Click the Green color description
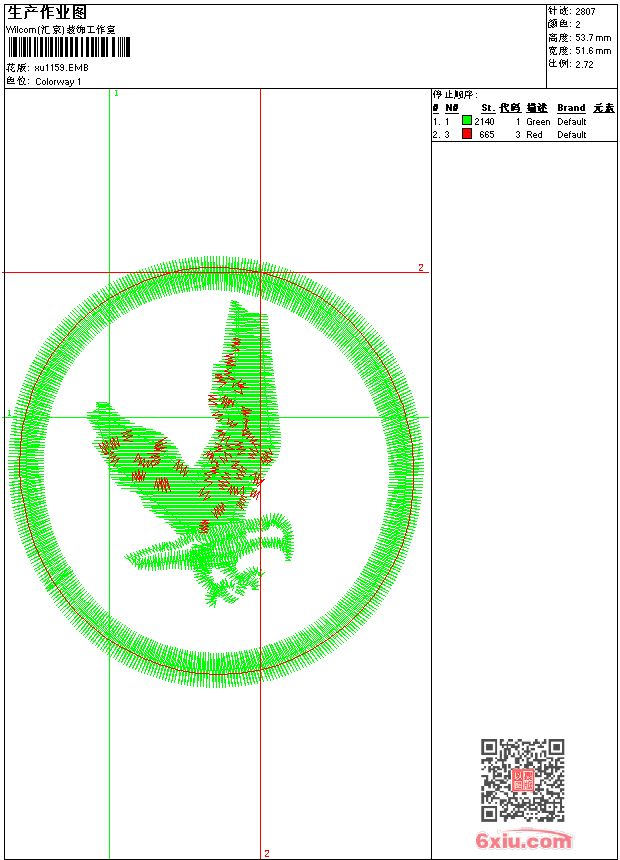620x860 pixels. pos(538,122)
